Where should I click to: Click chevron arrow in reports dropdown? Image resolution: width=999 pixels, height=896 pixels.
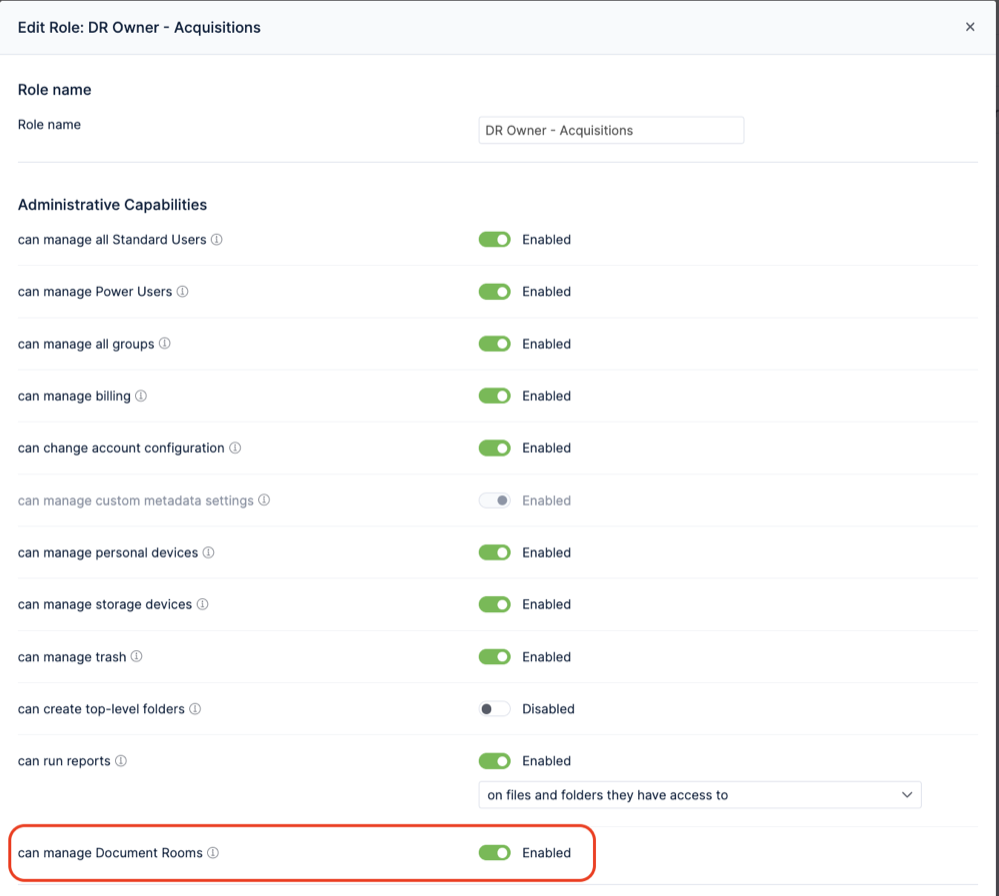[907, 795]
